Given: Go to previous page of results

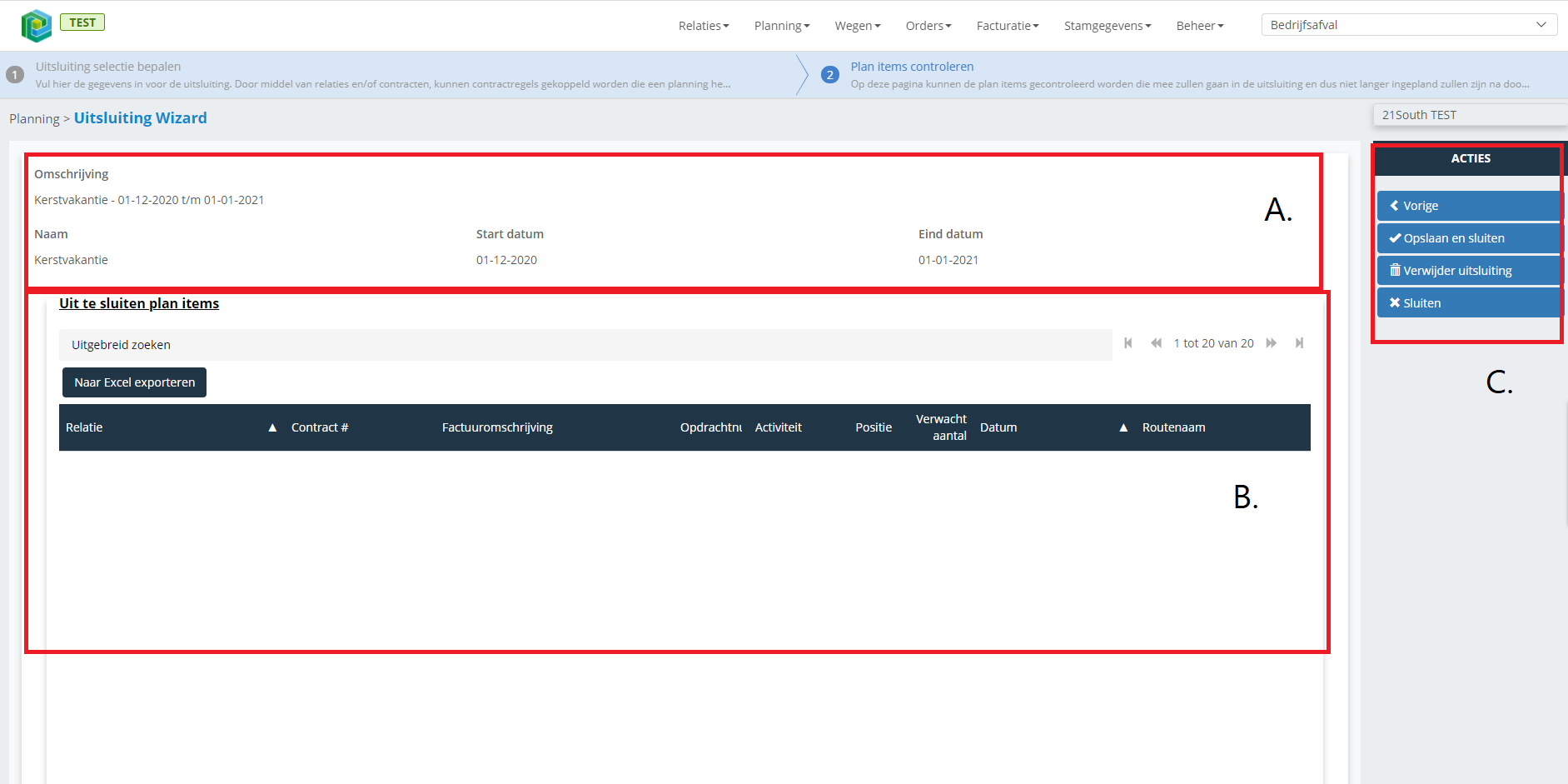Looking at the screenshot, I should 1156,343.
